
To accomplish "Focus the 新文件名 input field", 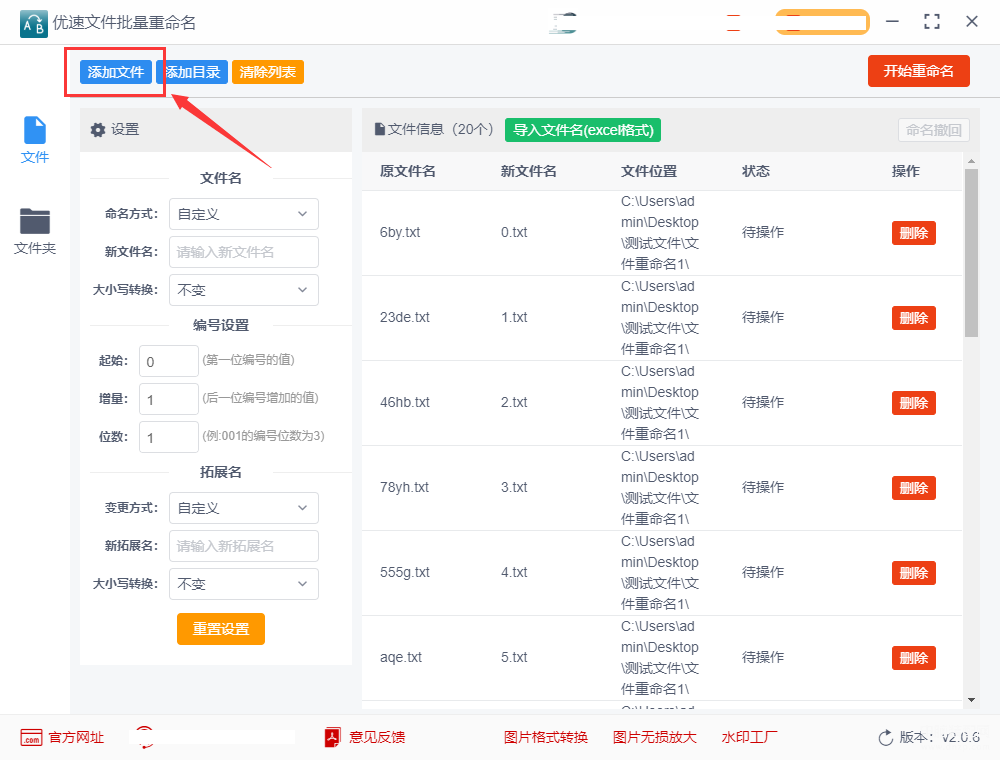I will pos(244,252).
